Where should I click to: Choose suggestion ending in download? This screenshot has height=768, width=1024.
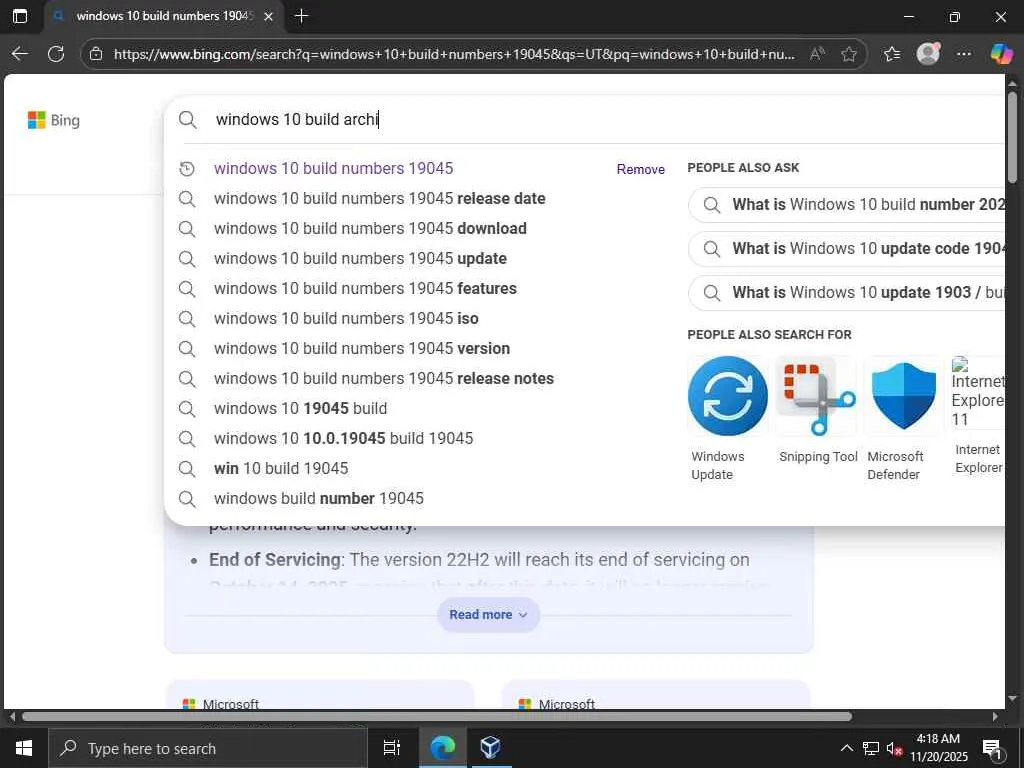point(370,229)
